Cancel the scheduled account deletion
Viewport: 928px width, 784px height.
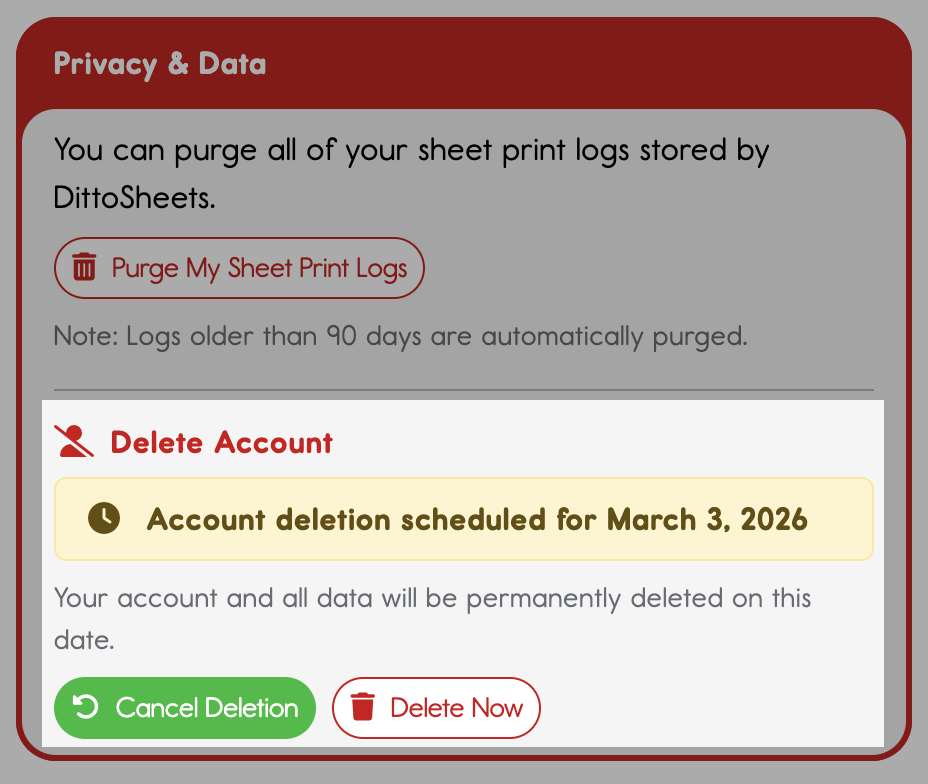click(x=184, y=708)
